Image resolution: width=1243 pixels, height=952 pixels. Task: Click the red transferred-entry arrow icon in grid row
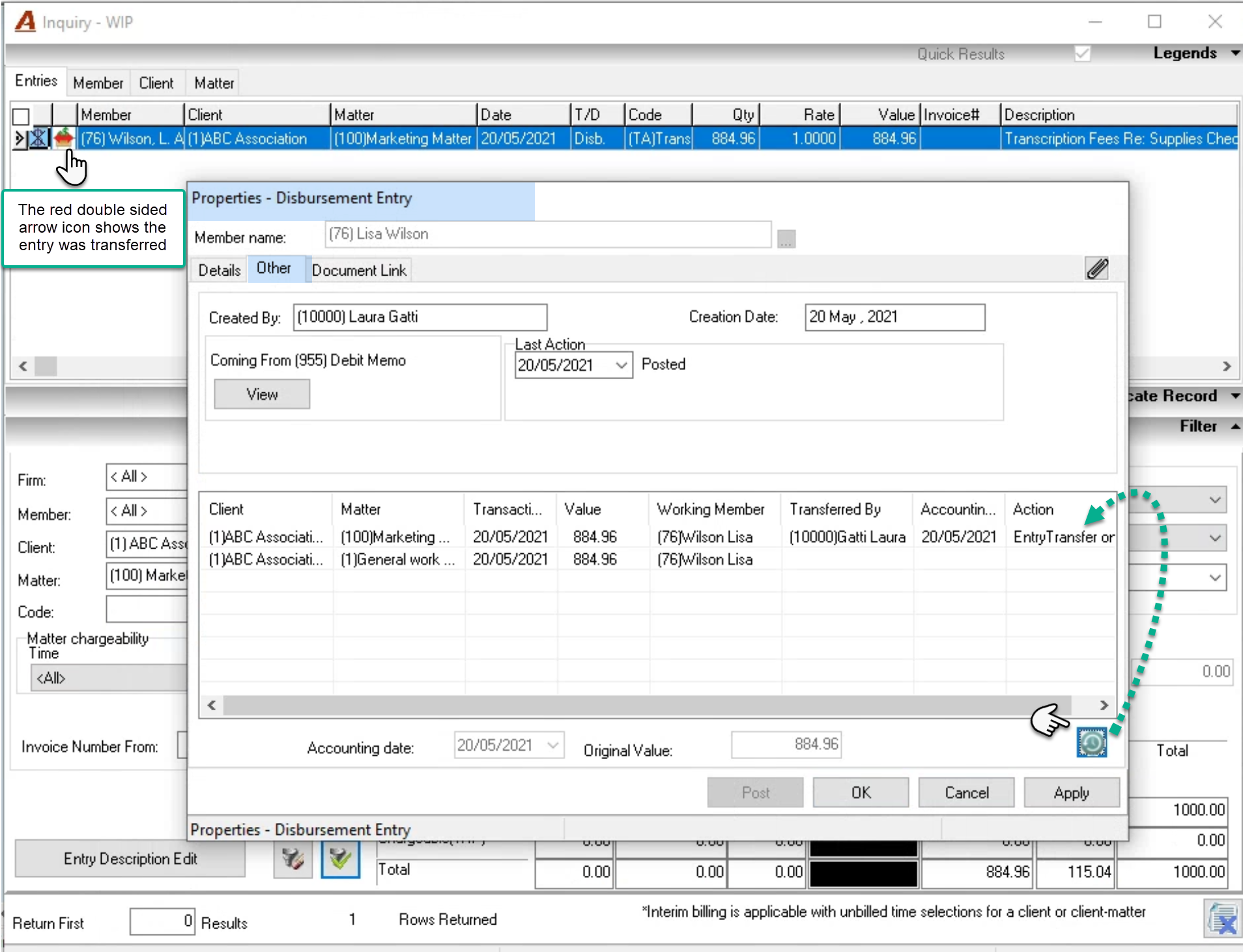(63, 138)
